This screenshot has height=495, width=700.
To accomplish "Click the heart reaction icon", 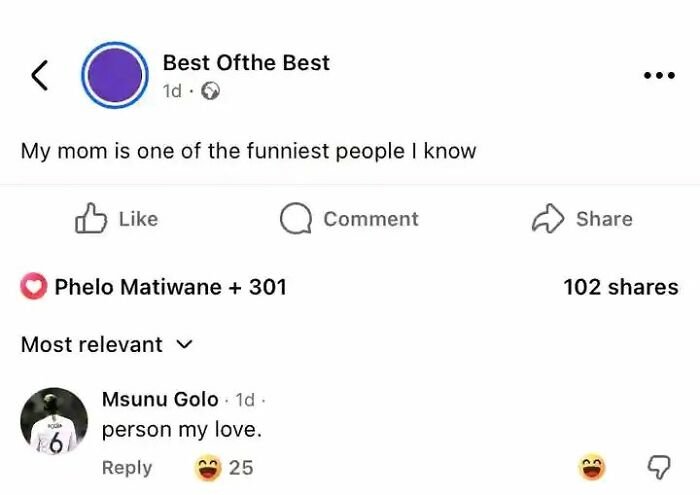I will point(34,287).
